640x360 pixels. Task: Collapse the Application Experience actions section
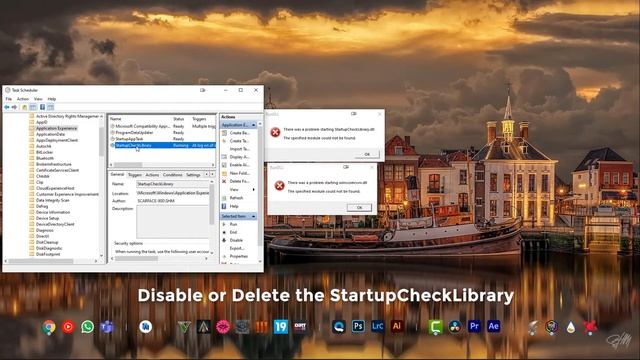tap(253, 125)
